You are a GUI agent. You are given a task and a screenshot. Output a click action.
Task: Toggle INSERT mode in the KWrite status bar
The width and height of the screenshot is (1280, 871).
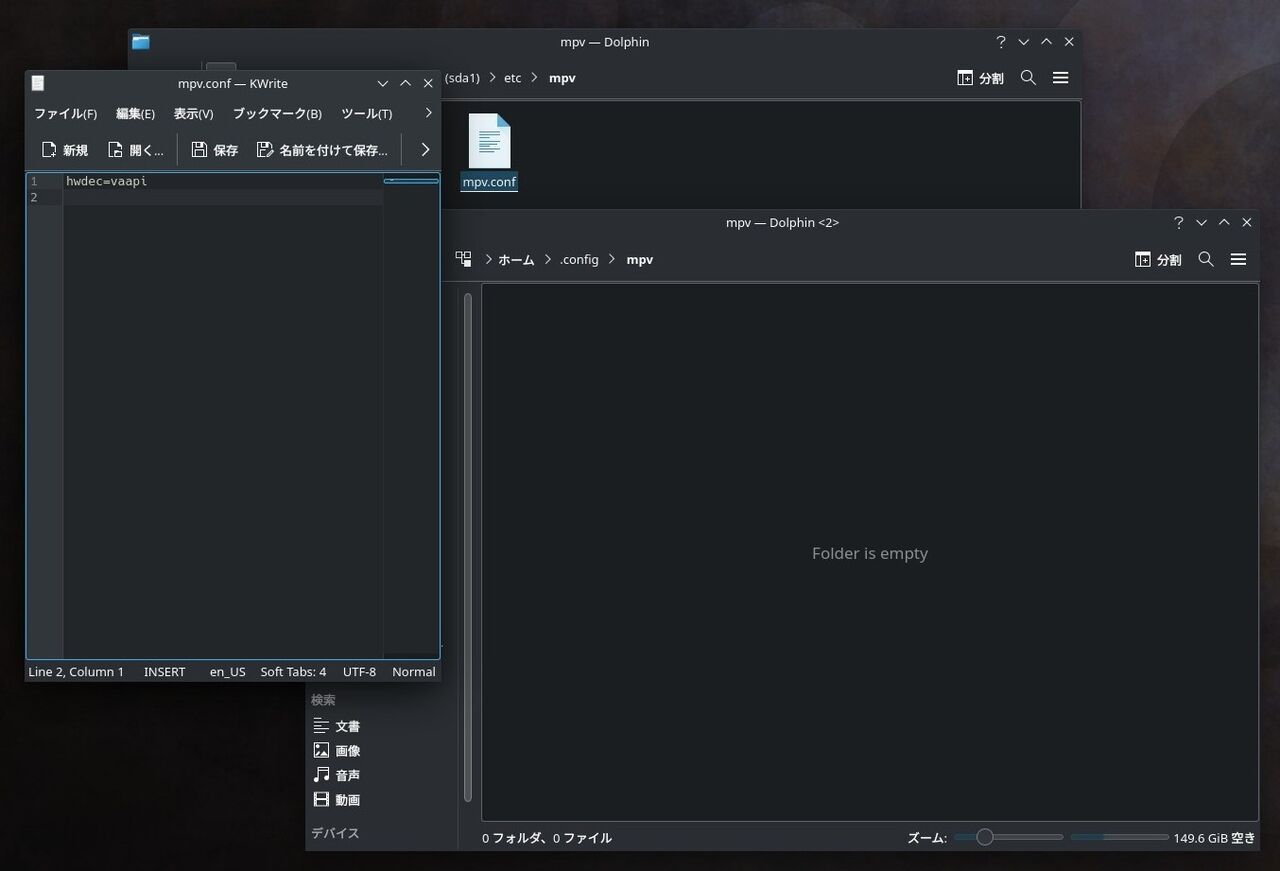(x=164, y=671)
